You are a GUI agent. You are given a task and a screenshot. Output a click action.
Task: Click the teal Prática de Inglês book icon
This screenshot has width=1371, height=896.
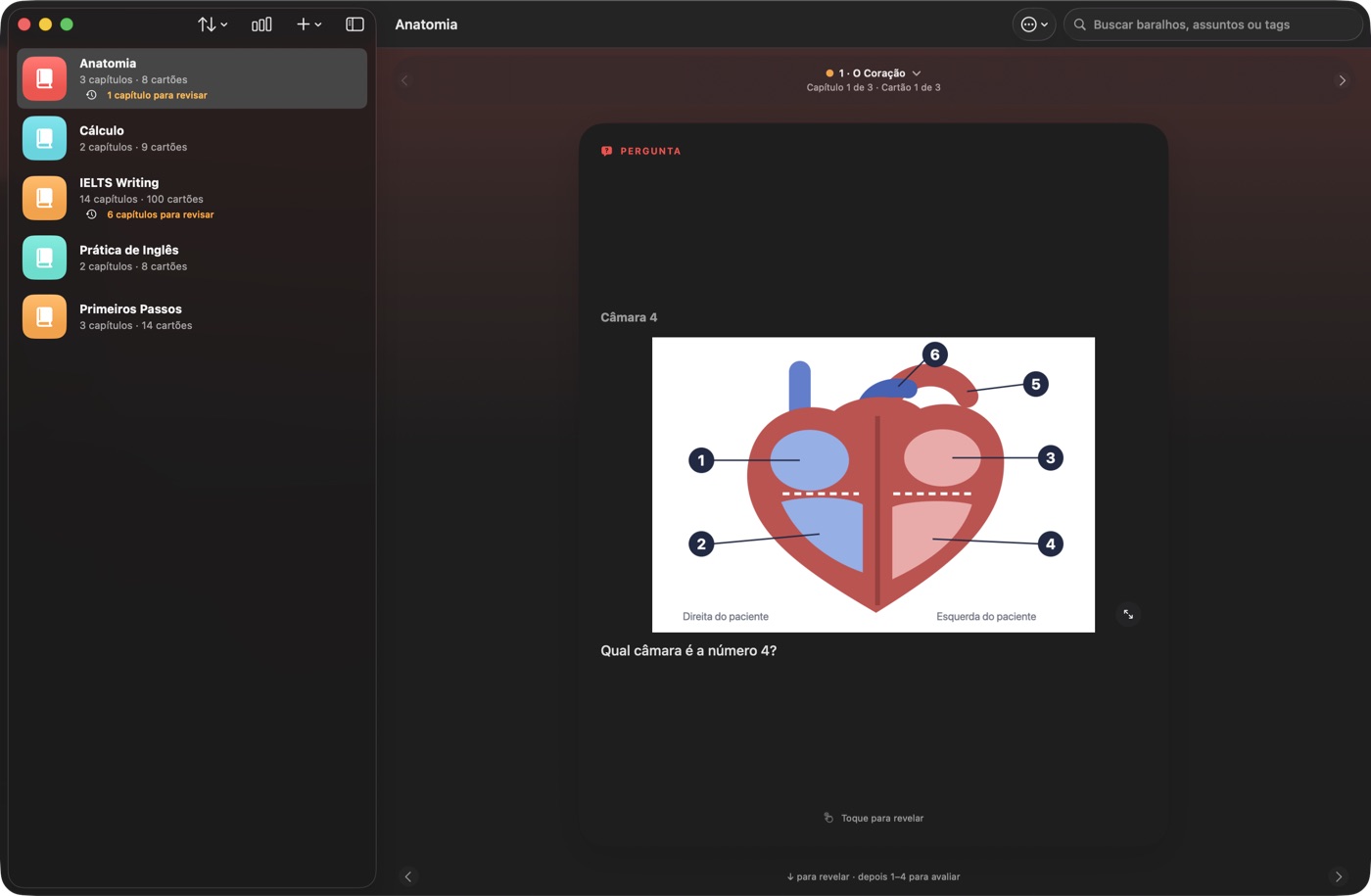pos(44,258)
